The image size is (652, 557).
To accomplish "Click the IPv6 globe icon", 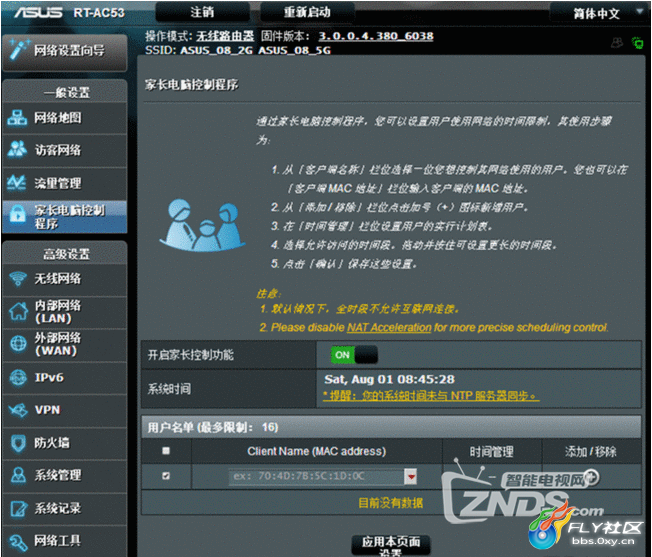I will (x=18, y=377).
